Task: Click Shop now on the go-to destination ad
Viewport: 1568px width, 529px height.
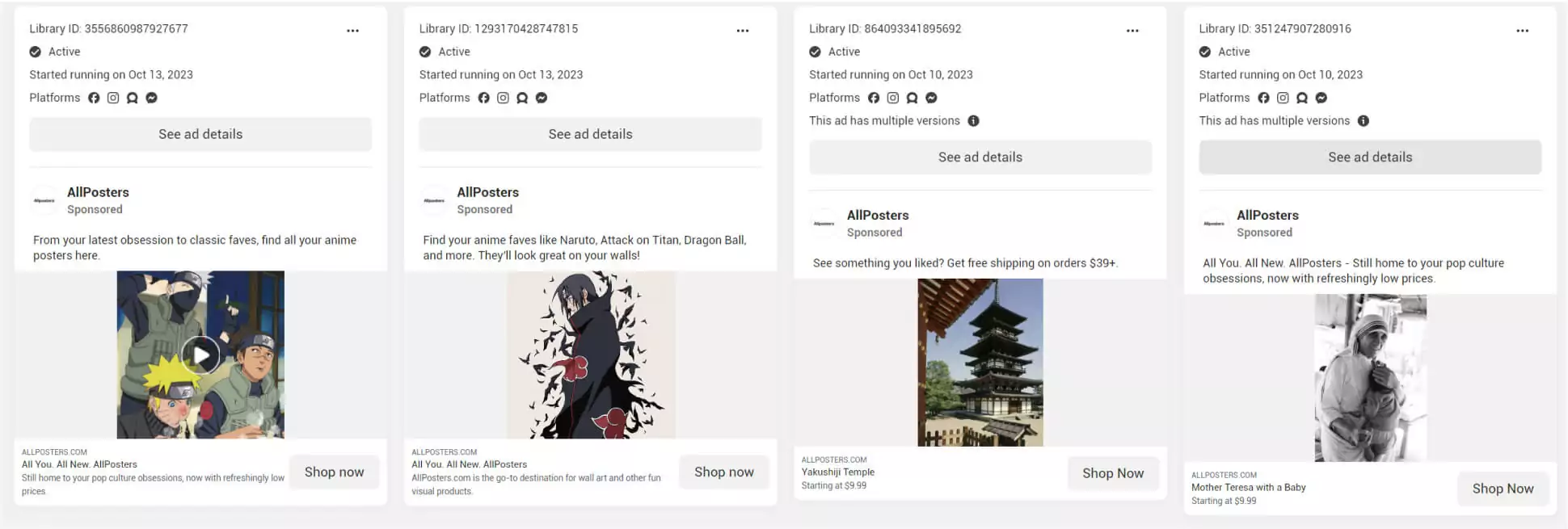Action: (724, 472)
